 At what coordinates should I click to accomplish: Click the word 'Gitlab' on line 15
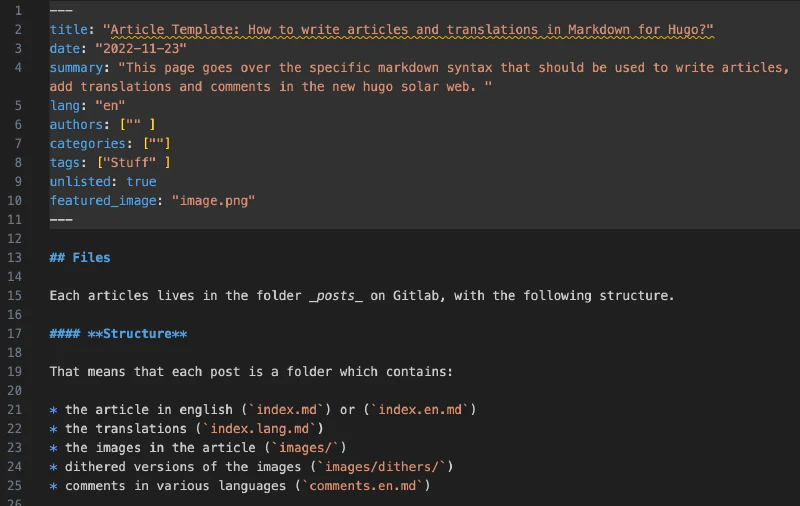click(x=415, y=296)
